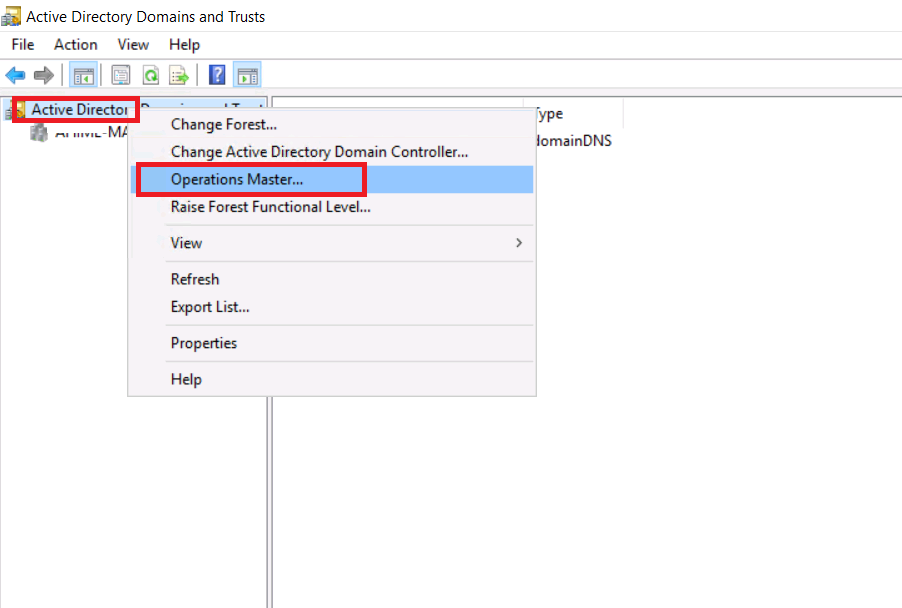Select Export List... in the context menu
The width and height of the screenshot is (902, 608).
click(x=332, y=307)
